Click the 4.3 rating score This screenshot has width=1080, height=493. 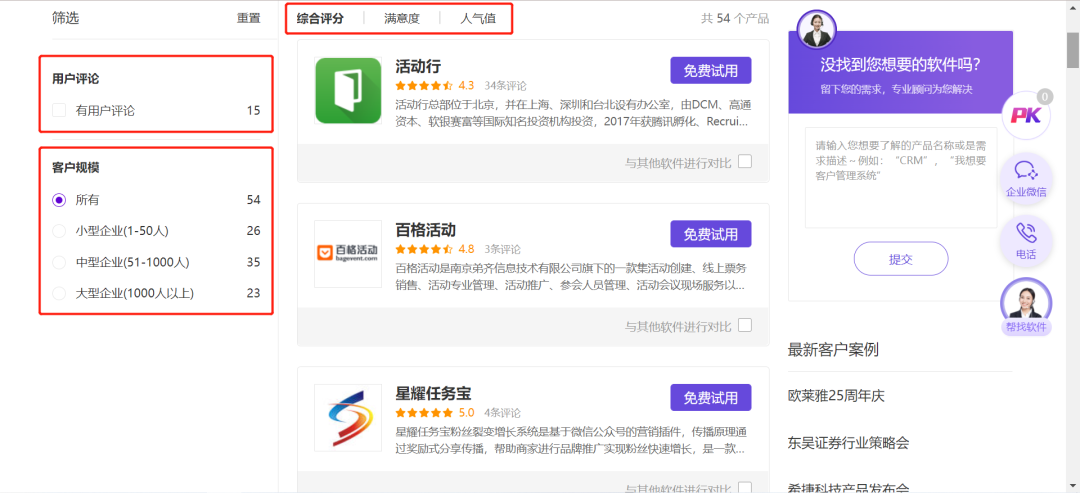(466, 85)
